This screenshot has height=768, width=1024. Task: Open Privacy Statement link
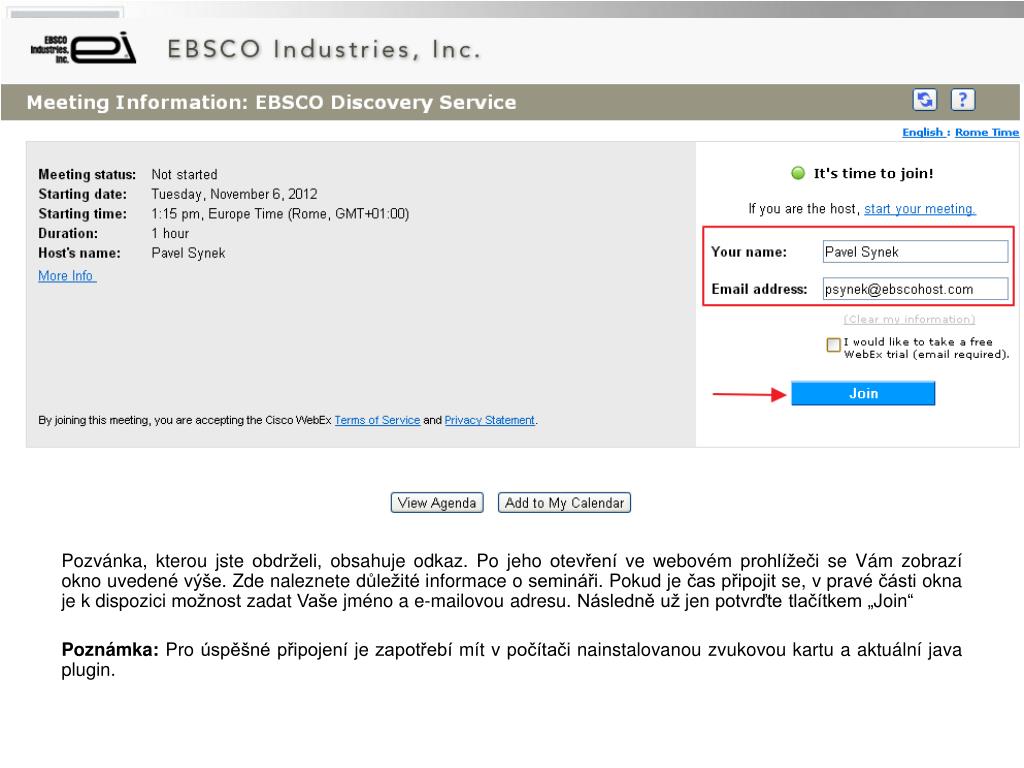pos(489,420)
